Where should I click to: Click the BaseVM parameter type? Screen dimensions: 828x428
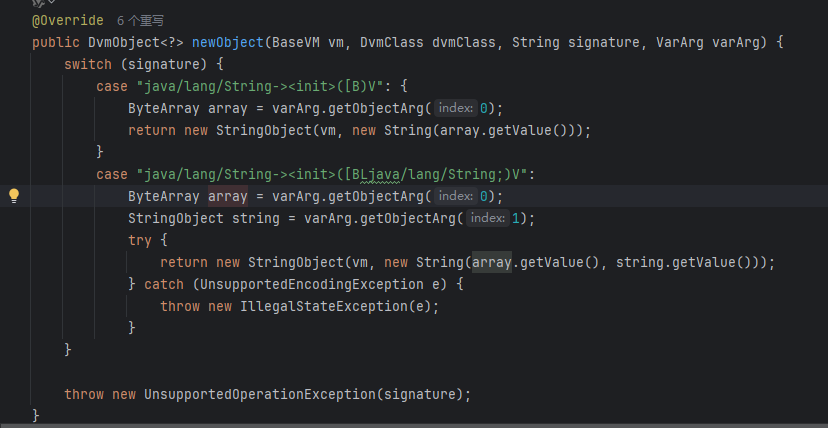point(298,42)
